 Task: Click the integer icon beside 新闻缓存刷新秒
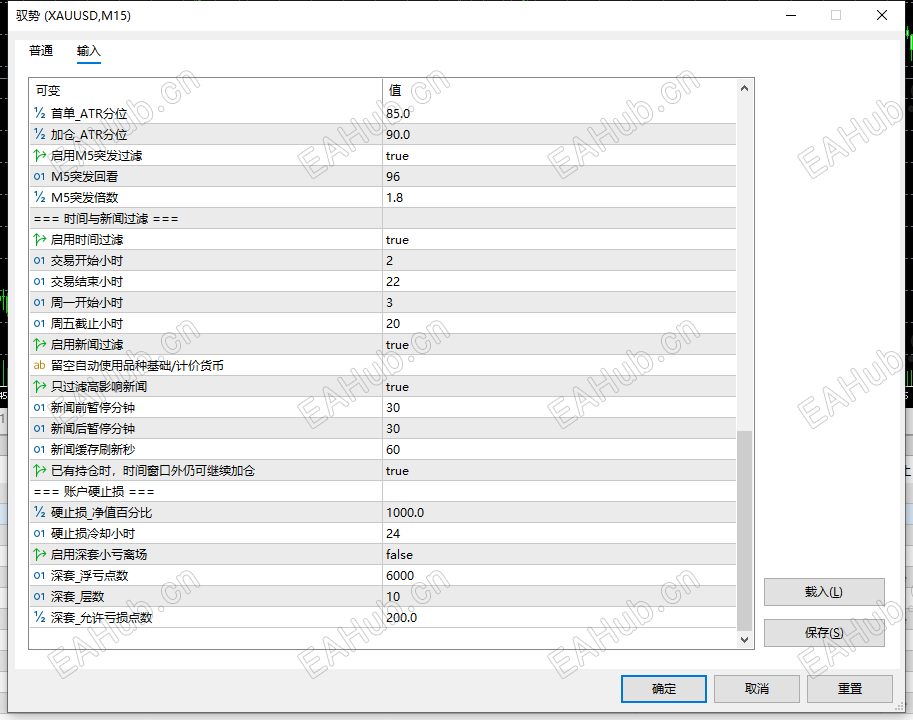click(40, 449)
